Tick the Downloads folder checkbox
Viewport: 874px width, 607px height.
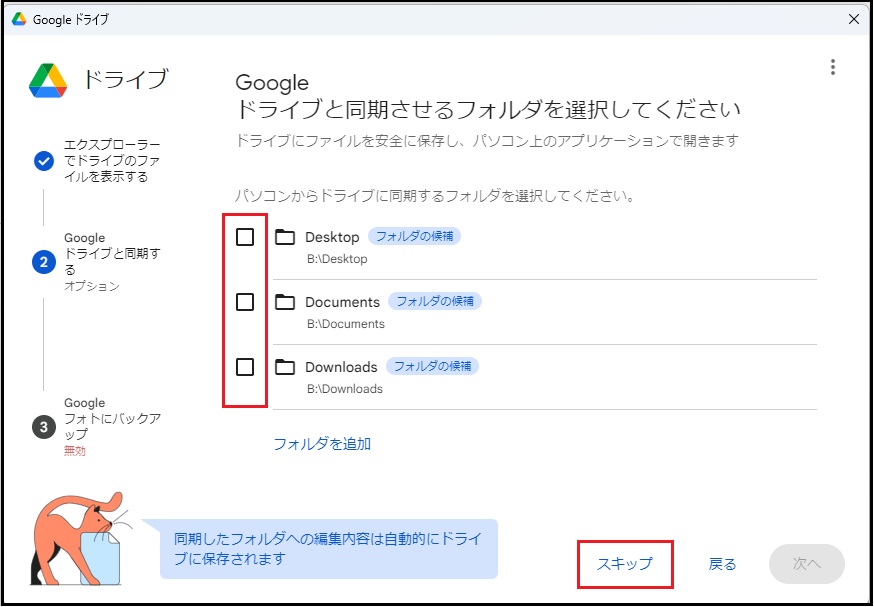pos(245,367)
